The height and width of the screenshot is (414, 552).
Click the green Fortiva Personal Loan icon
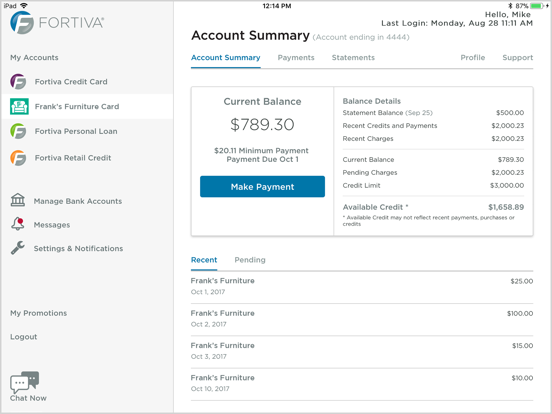[x=18, y=131]
